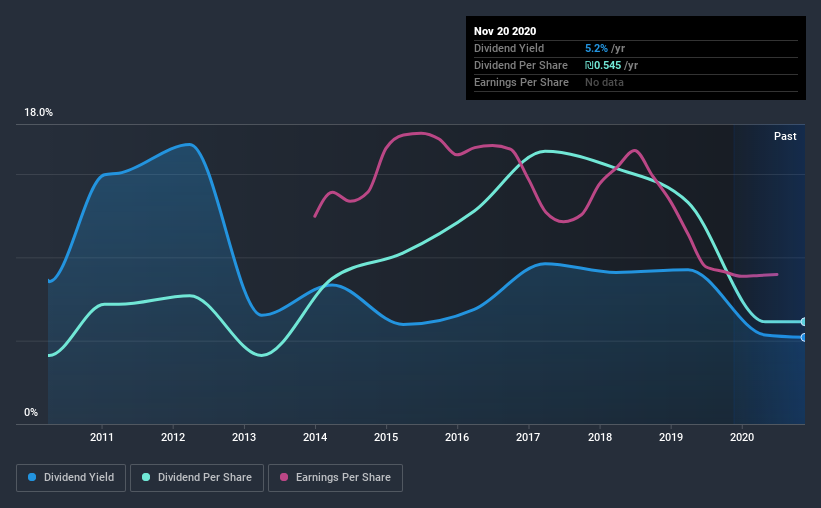Click the 2016 x-axis label

[457, 437]
